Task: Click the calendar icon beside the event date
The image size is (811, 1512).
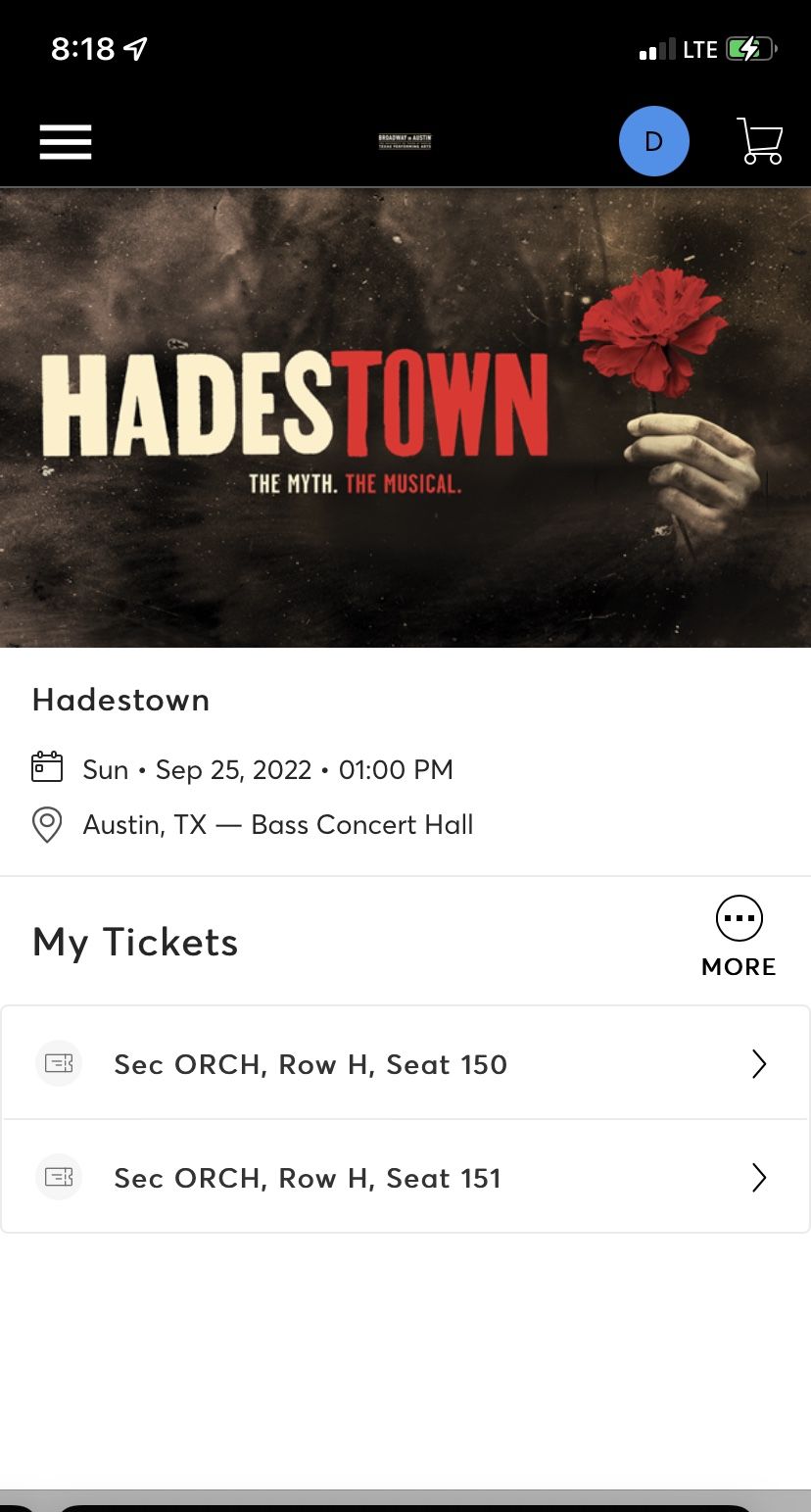Action: click(x=45, y=769)
